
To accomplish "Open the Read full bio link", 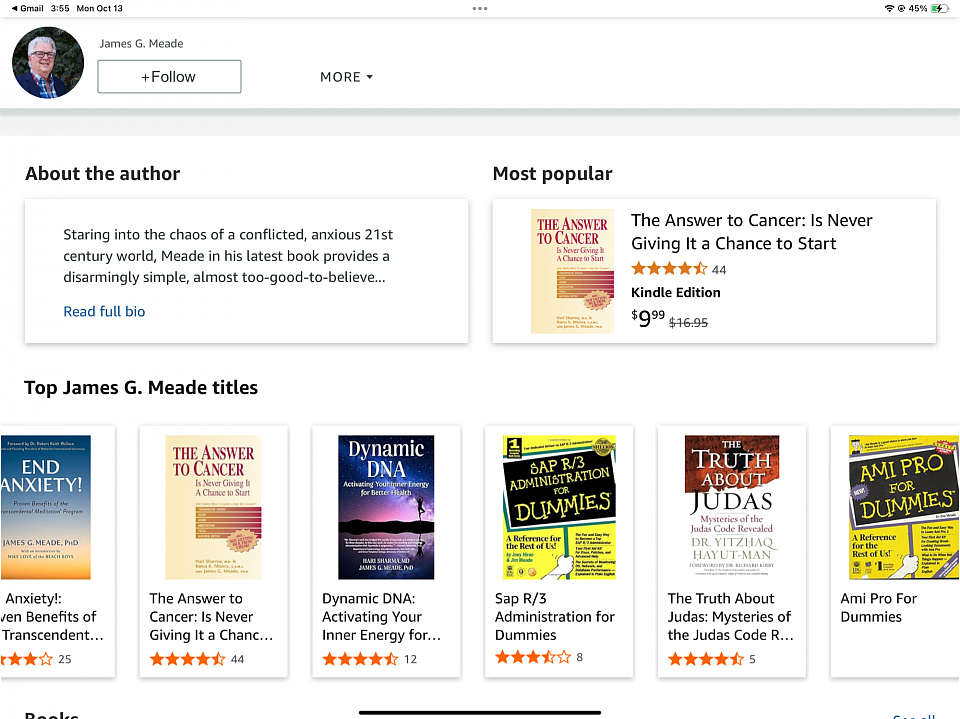I will pyautogui.click(x=104, y=311).
